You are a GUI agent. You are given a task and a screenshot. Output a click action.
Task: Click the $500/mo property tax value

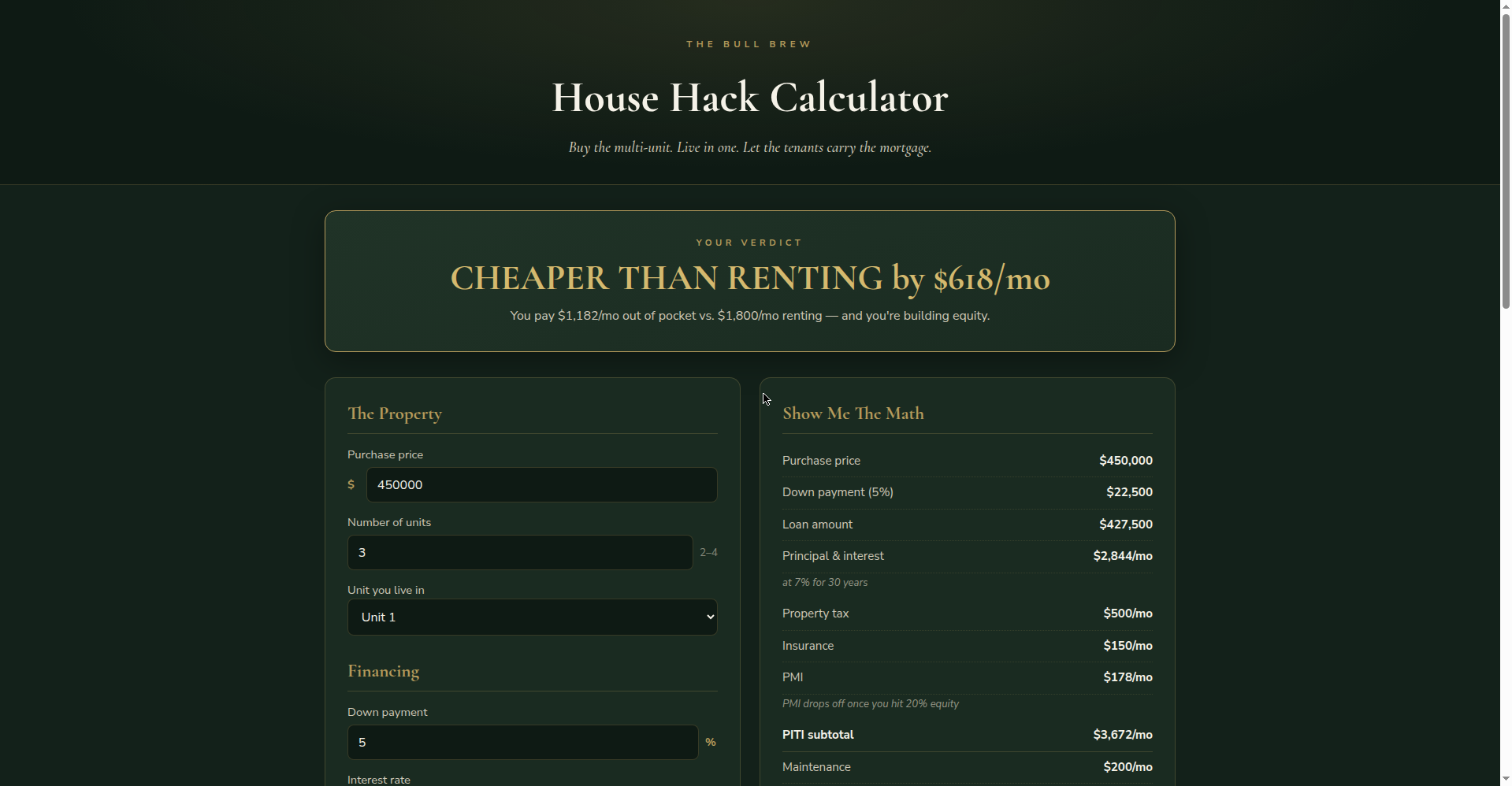(1127, 614)
